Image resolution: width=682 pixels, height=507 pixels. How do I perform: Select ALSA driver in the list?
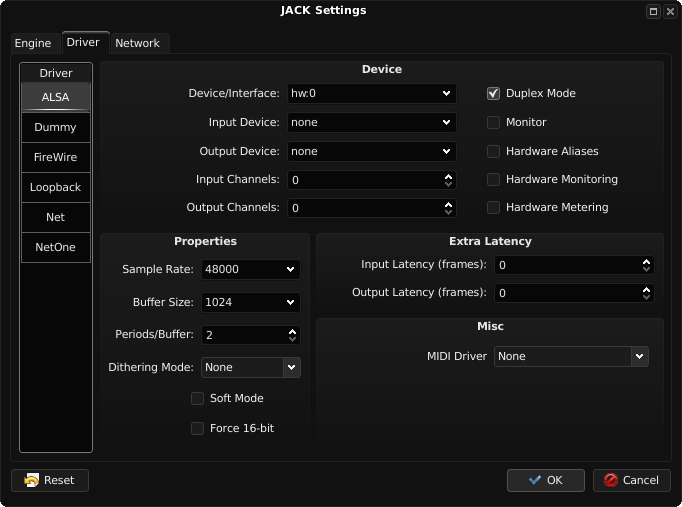click(56, 97)
